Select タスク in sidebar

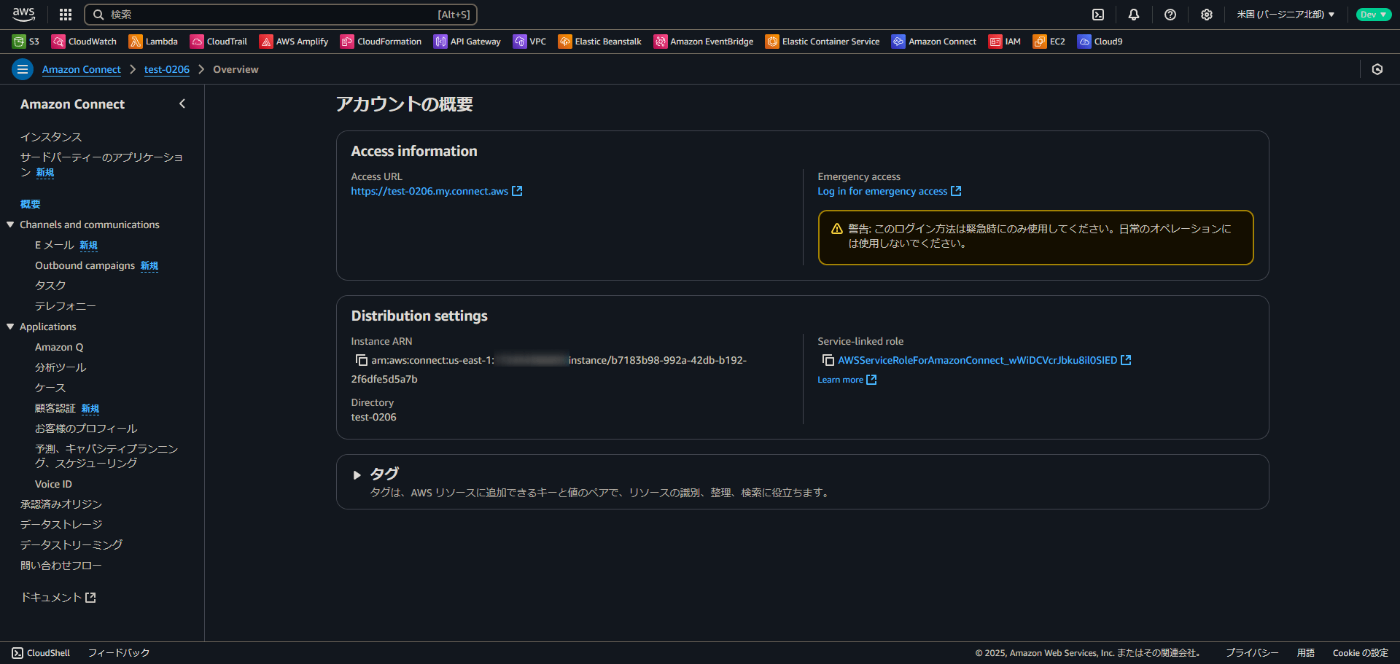[50, 286]
